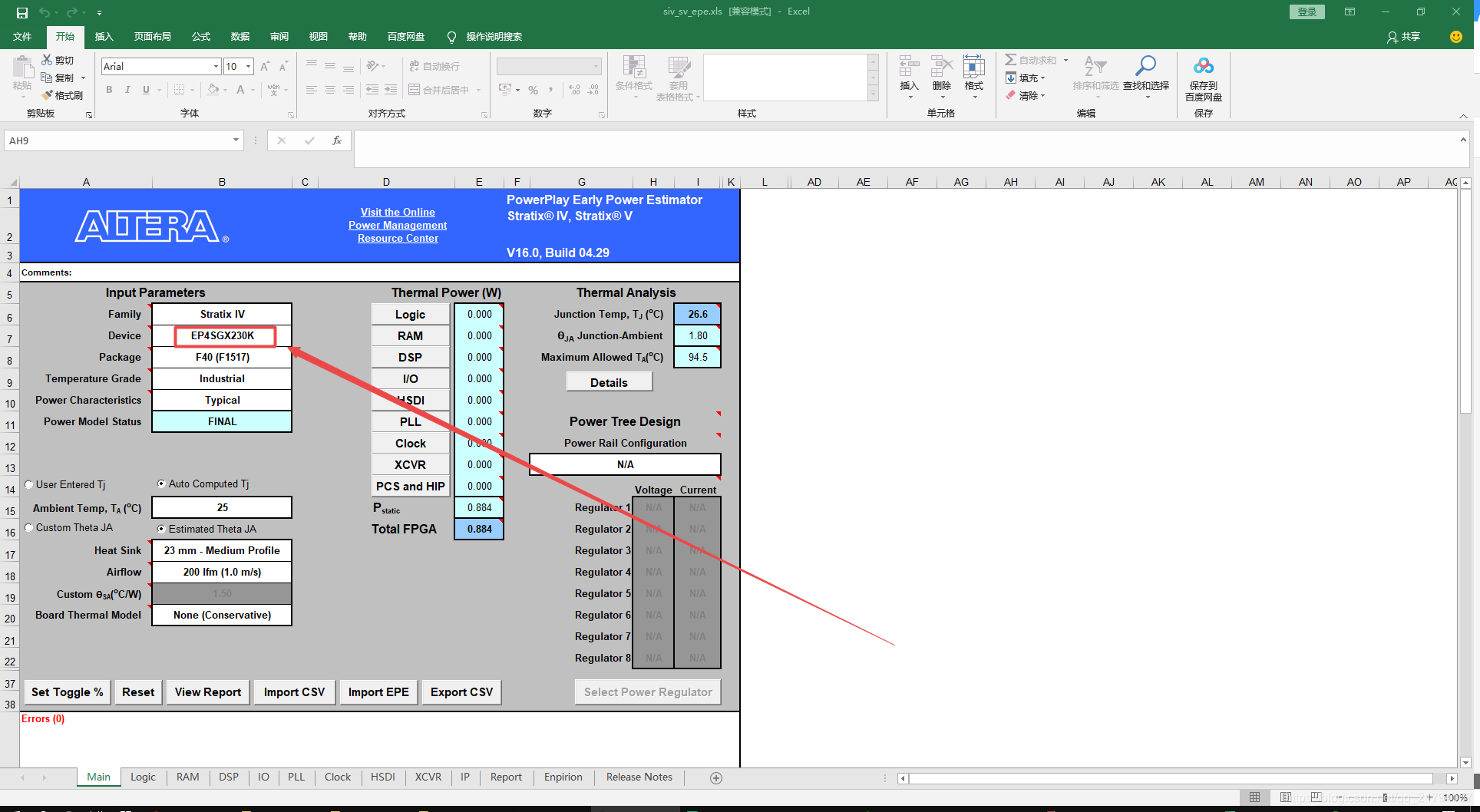
Task: Click the vertical scrollbar thumb
Action: [x=1465, y=302]
